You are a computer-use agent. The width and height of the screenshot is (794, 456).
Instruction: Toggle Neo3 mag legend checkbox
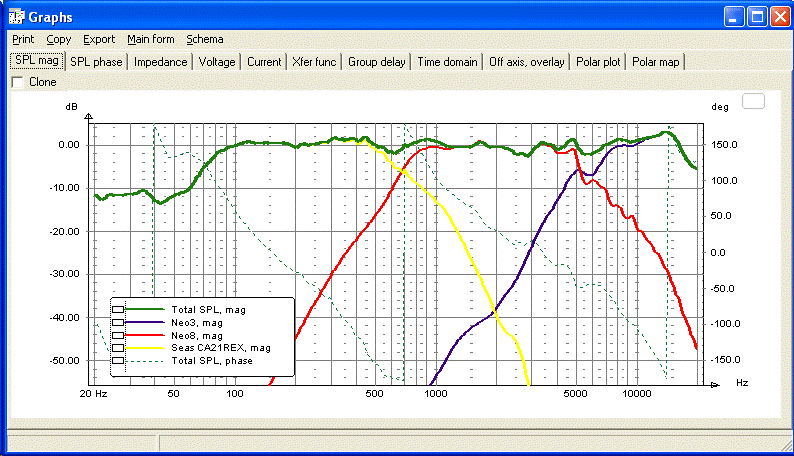[118, 322]
